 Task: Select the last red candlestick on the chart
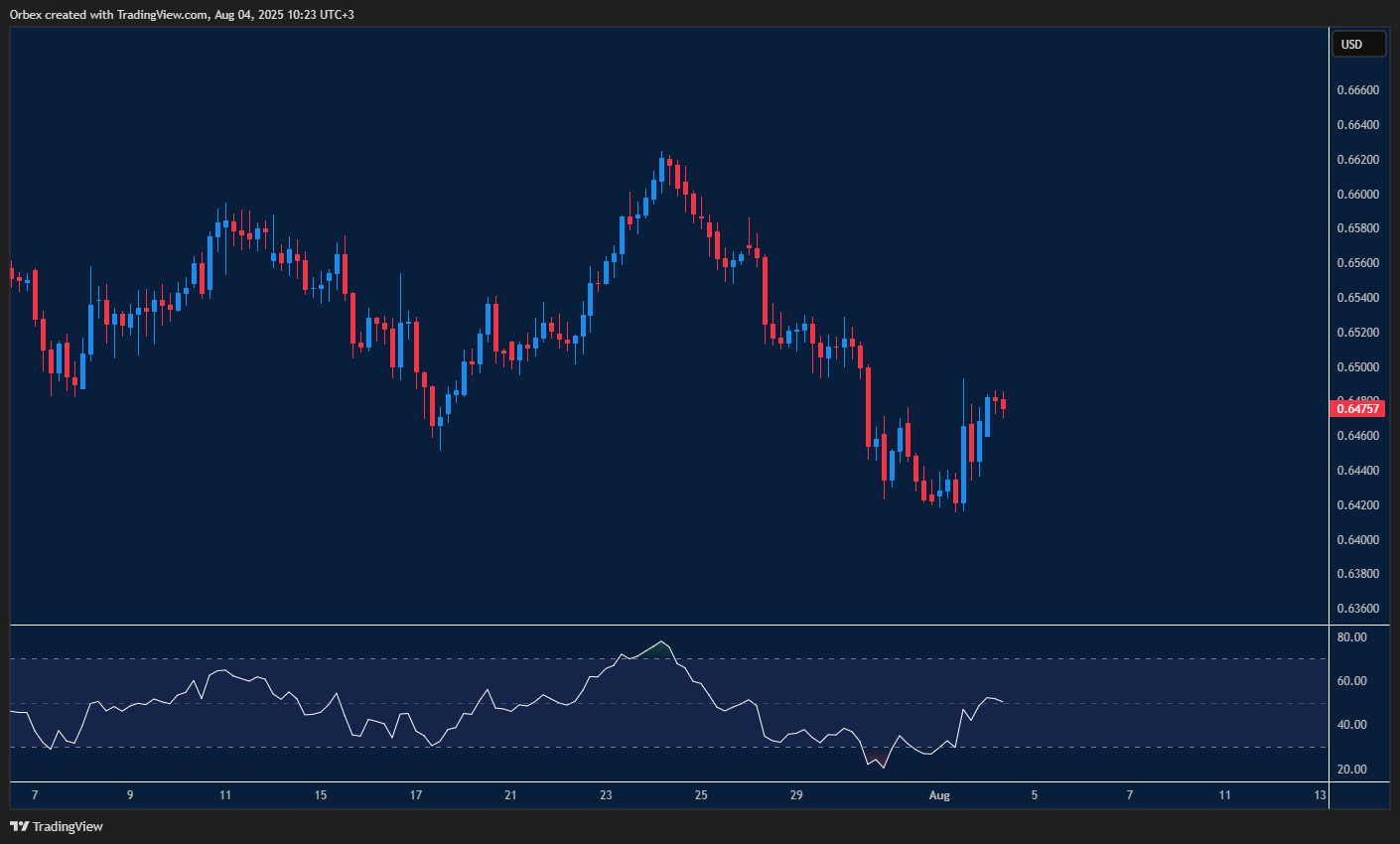point(1003,404)
